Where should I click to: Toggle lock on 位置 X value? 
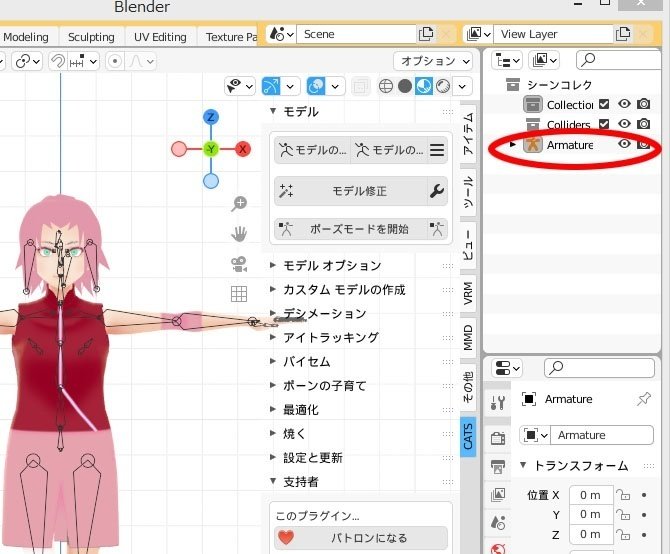pyautogui.click(x=623, y=495)
